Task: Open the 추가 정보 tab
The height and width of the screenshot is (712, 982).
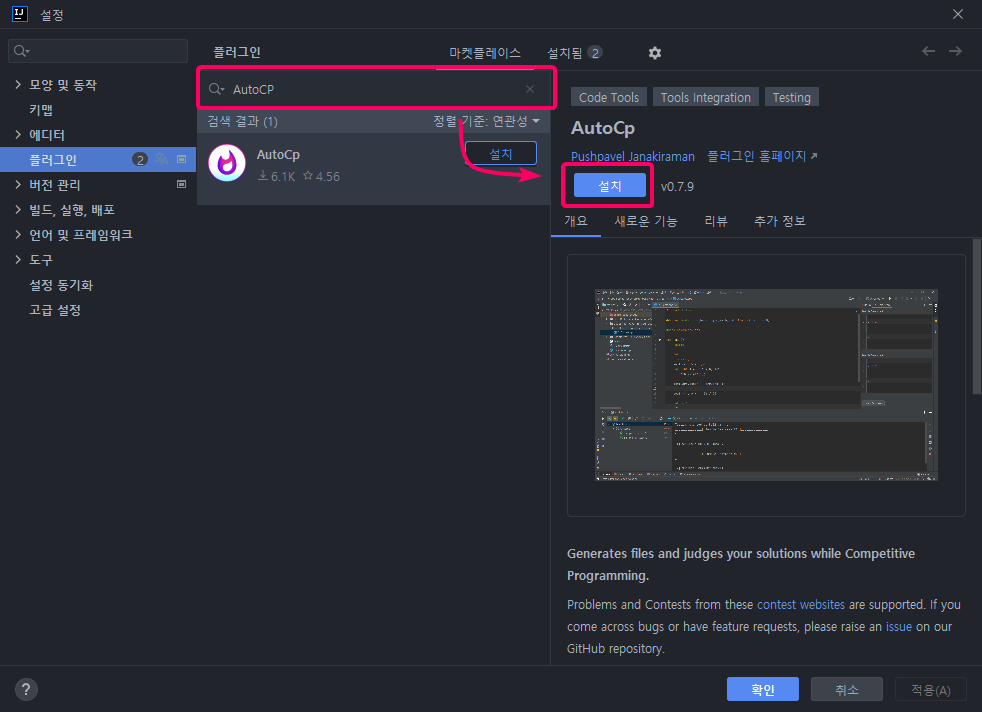Action: coord(779,220)
